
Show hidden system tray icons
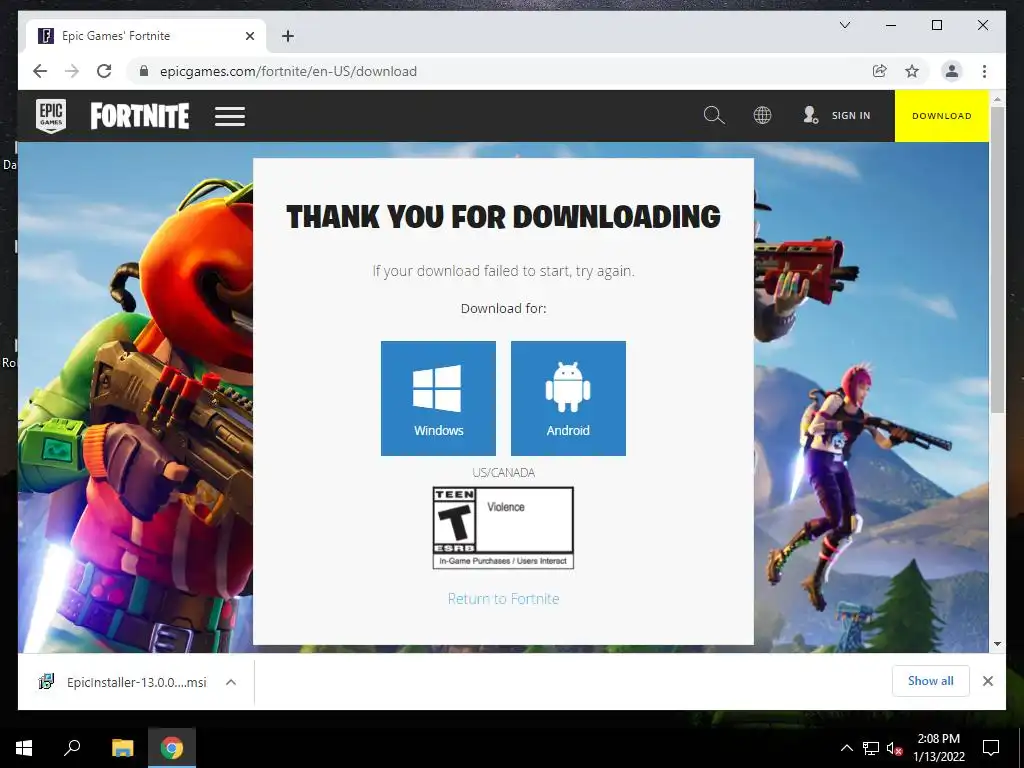846,748
